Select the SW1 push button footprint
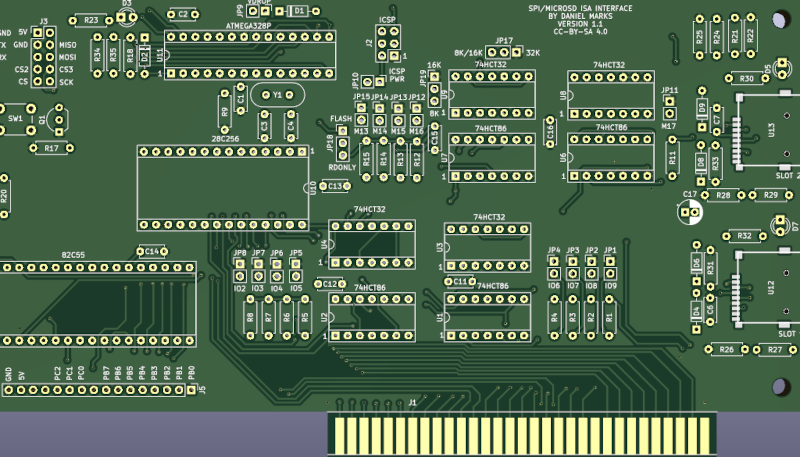 coord(15,119)
